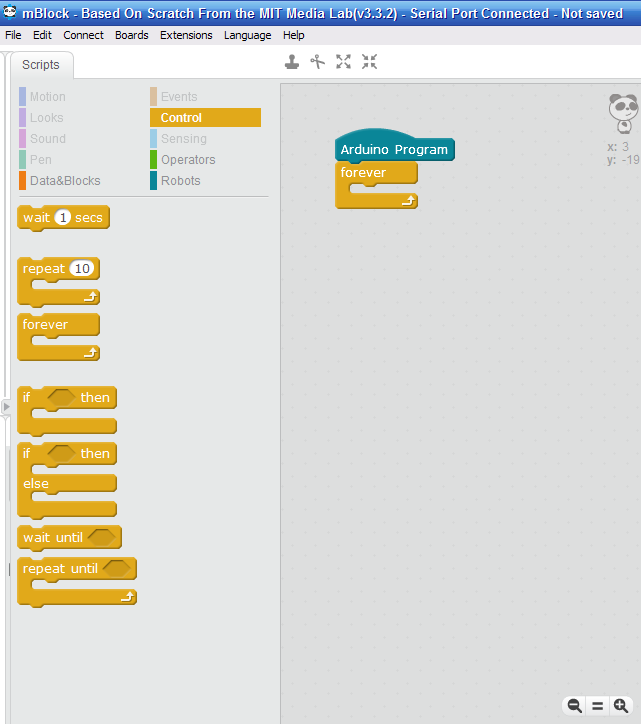This screenshot has height=724, width=641.
Task: Open the Boards menu
Action: pyautogui.click(x=132, y=35)
